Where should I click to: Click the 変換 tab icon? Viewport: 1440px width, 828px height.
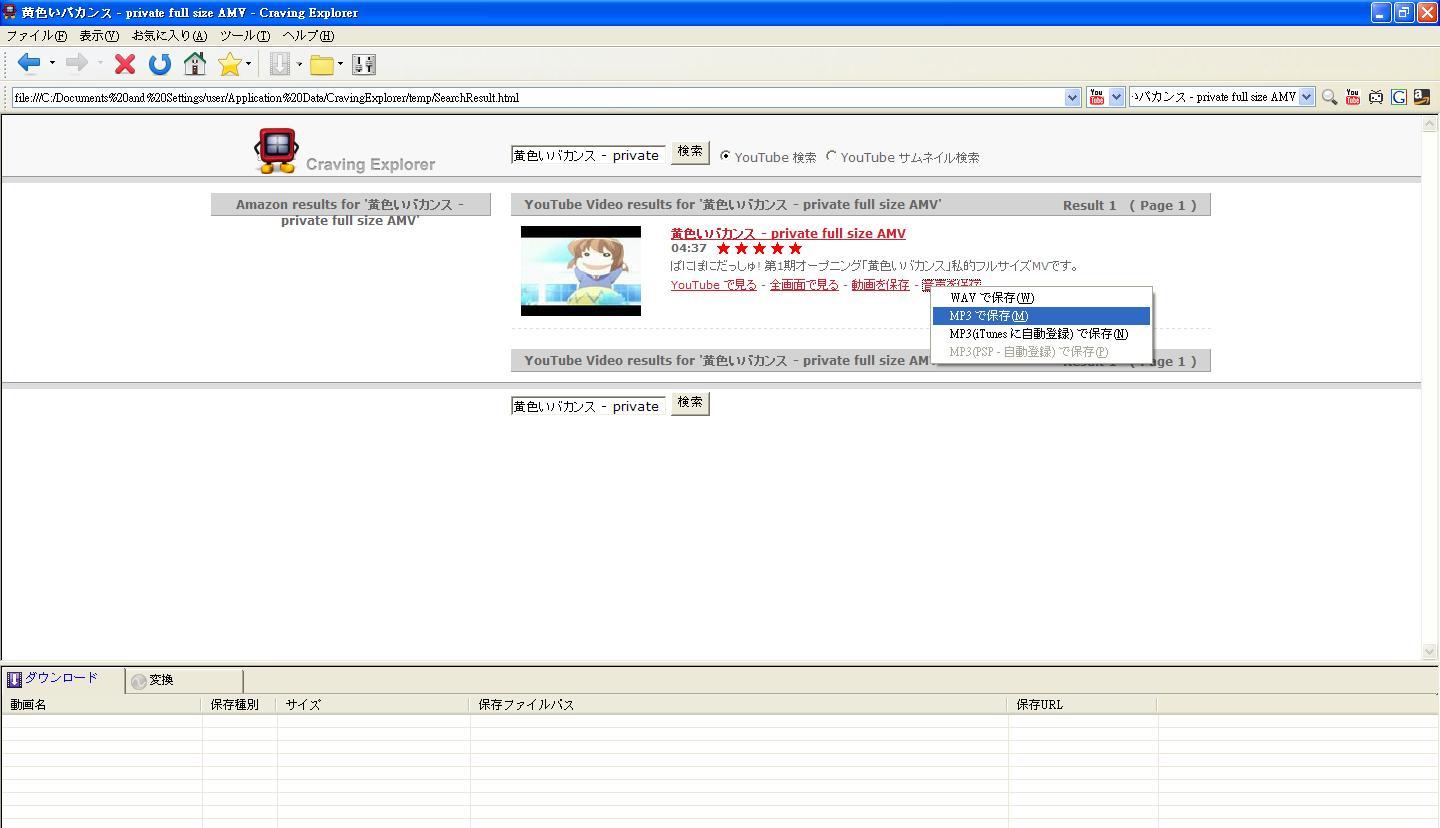pyautogui.click(x=139, y=681)
